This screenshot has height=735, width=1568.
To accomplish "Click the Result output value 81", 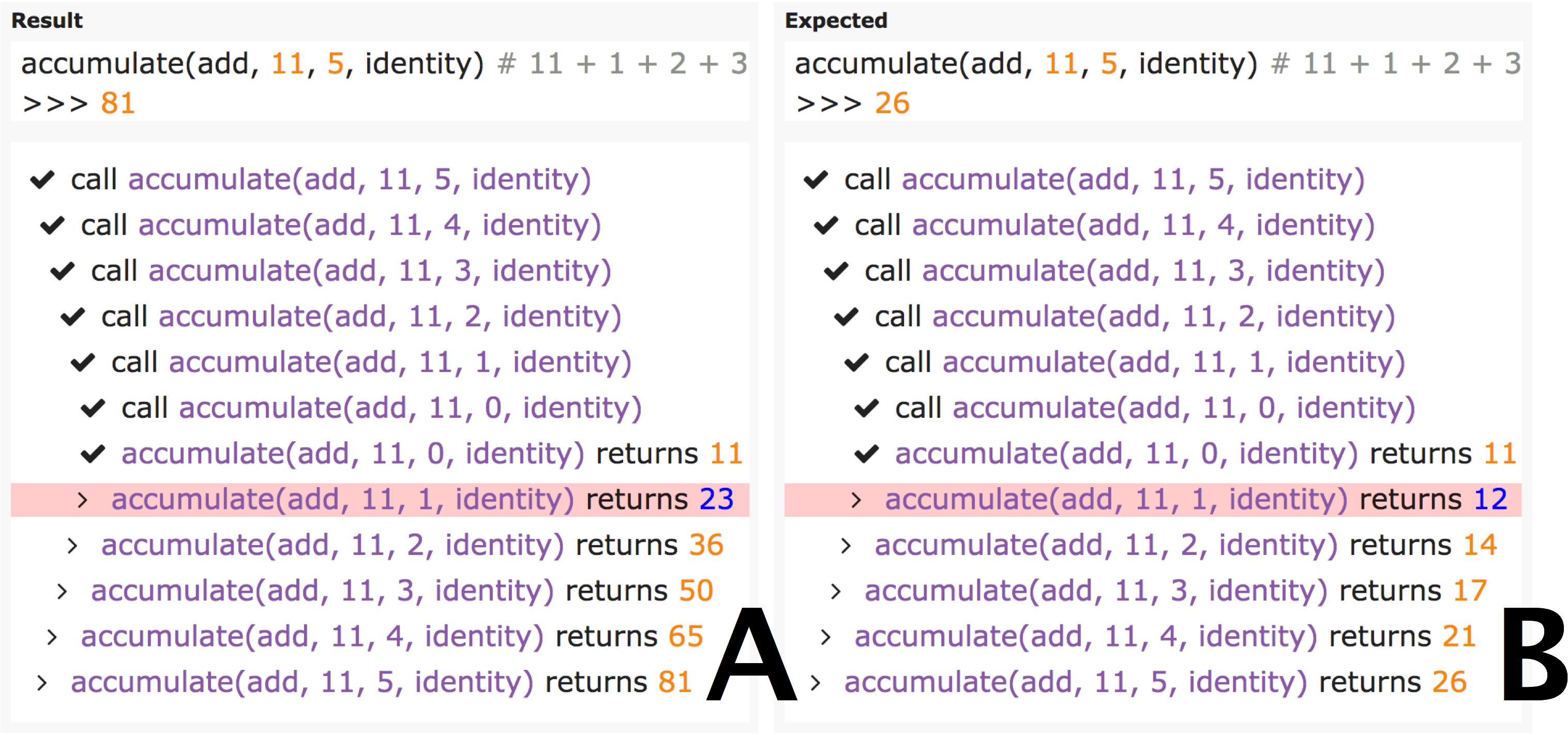I will click(x=117, y=103).
